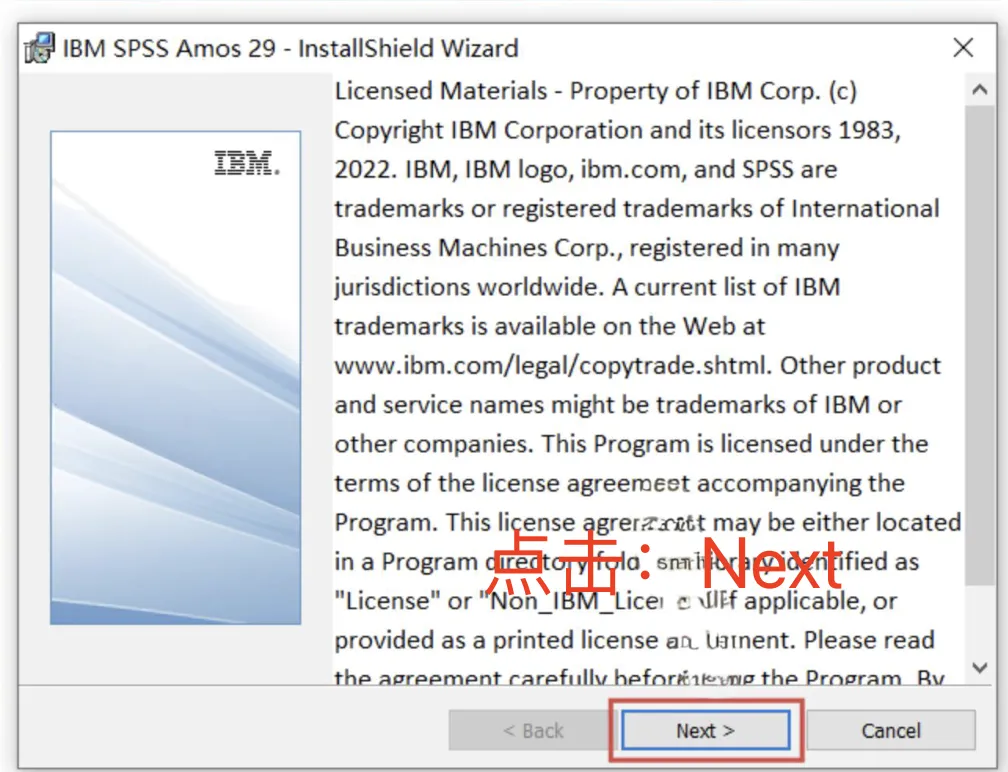Click the scrollbar up arrow
Image resolution: width=1008 pixels, height=772 pixels.
(980, 91)
